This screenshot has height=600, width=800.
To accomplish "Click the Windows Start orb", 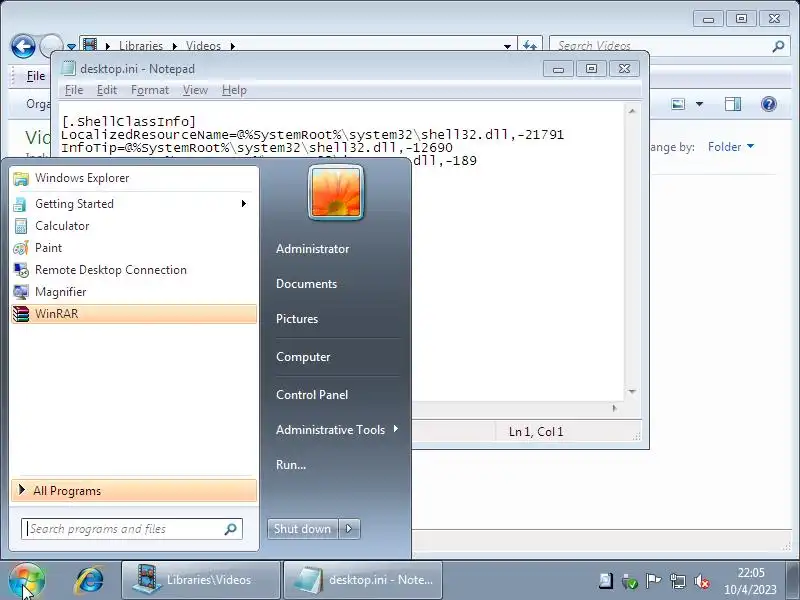I will (x=27, y=581).
